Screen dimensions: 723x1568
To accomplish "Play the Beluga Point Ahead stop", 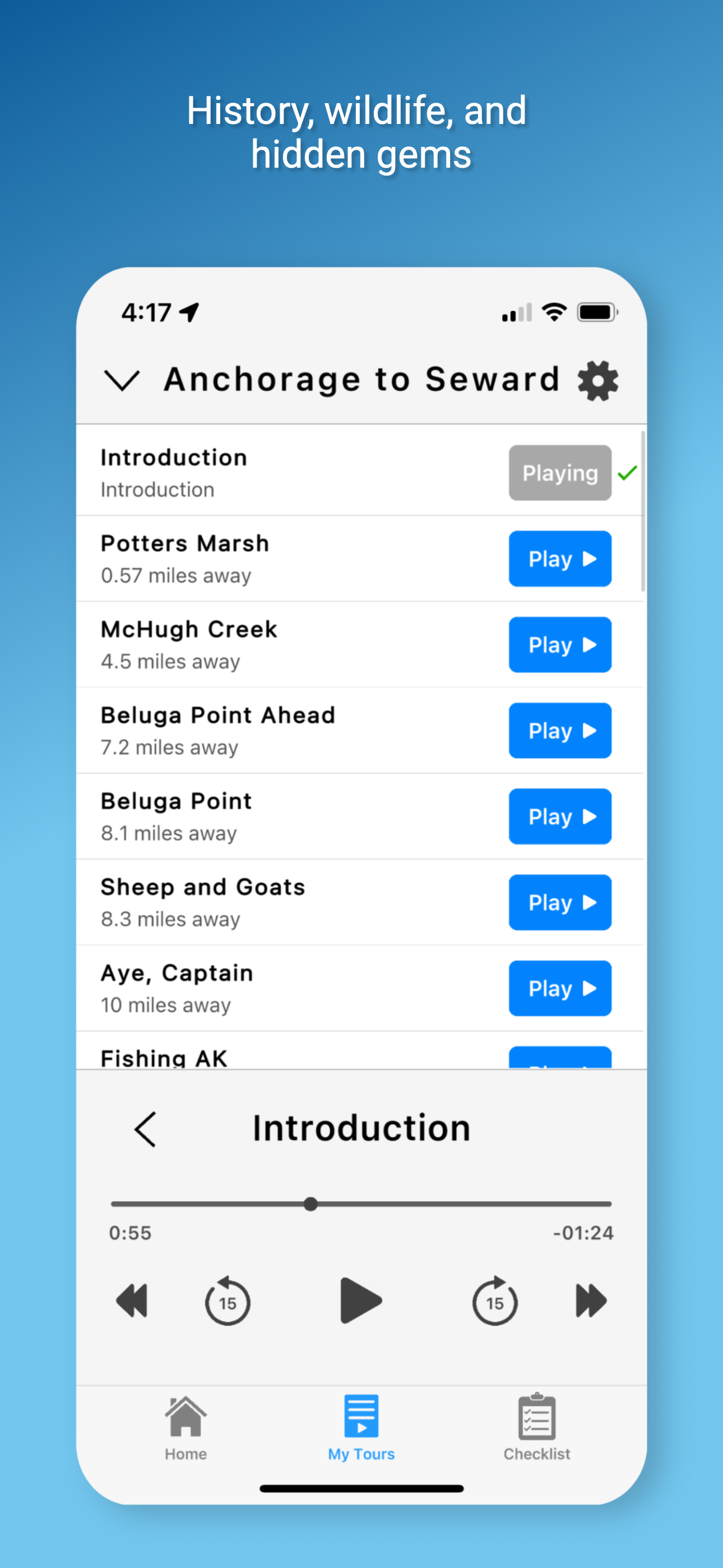I will click(560, 730).
